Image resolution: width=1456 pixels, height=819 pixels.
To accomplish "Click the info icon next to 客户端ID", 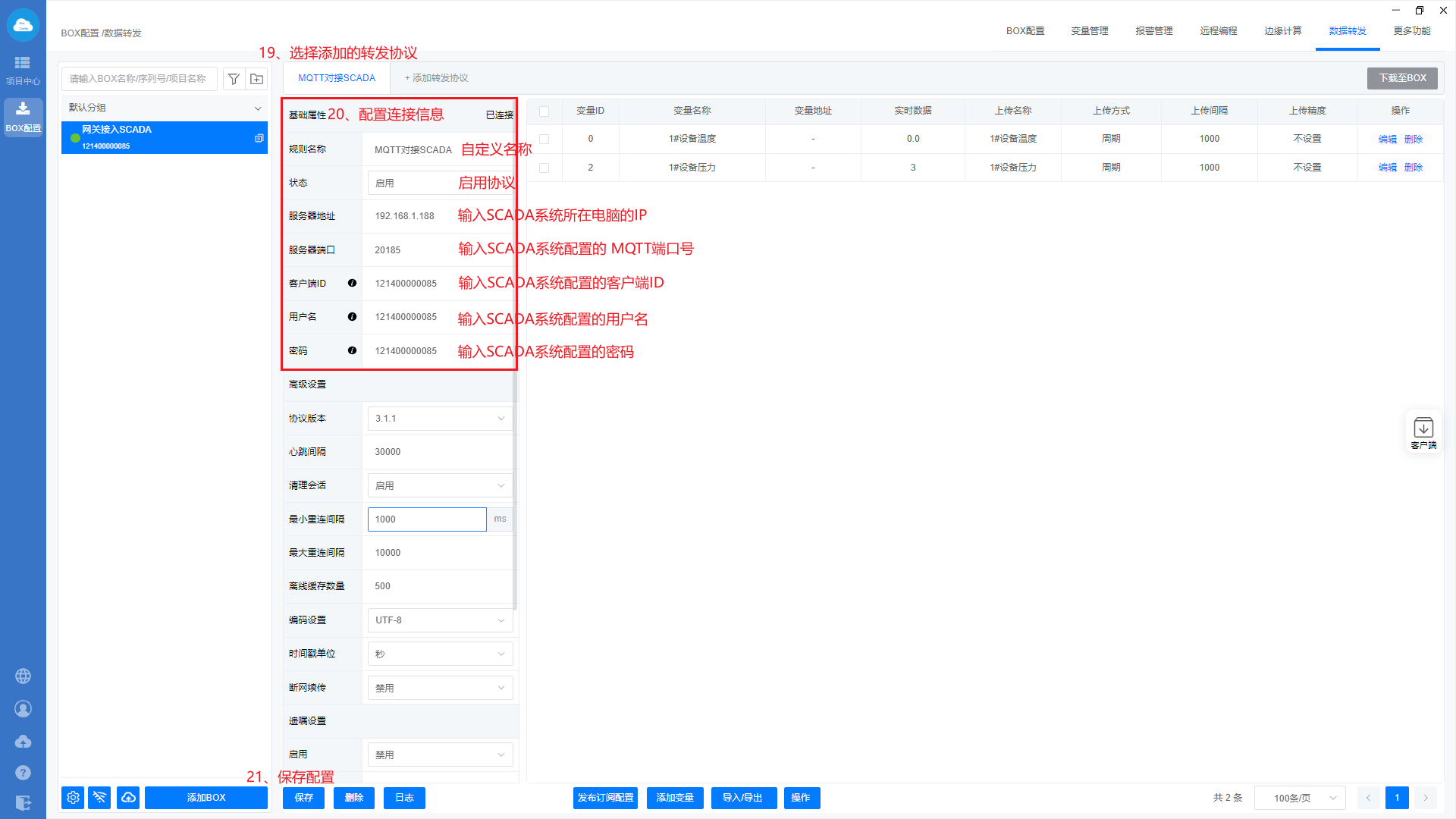I will (x=352, y=283).
